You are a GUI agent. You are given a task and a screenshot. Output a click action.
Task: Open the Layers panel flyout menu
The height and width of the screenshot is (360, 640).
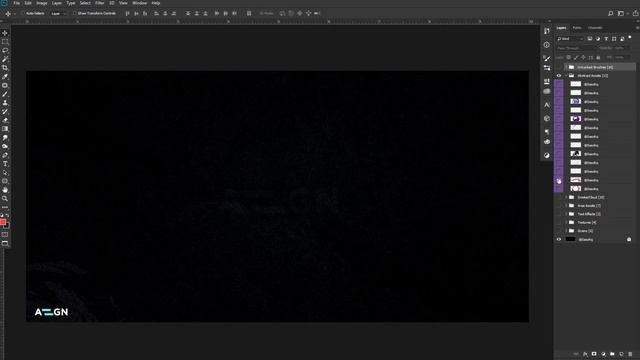(637, 28)
